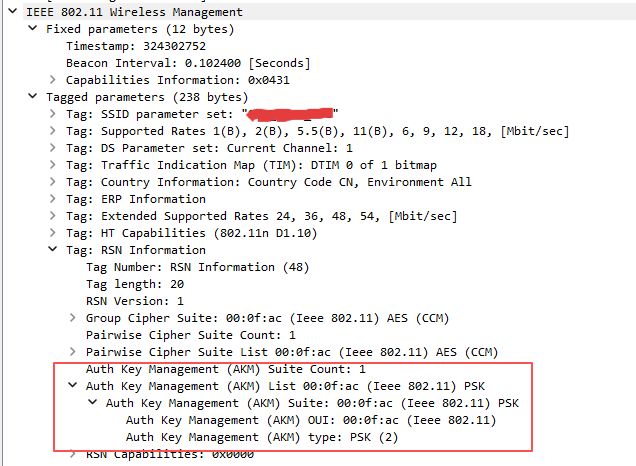Expand the Group Cipher Suite entry

[x=73, y=318]
